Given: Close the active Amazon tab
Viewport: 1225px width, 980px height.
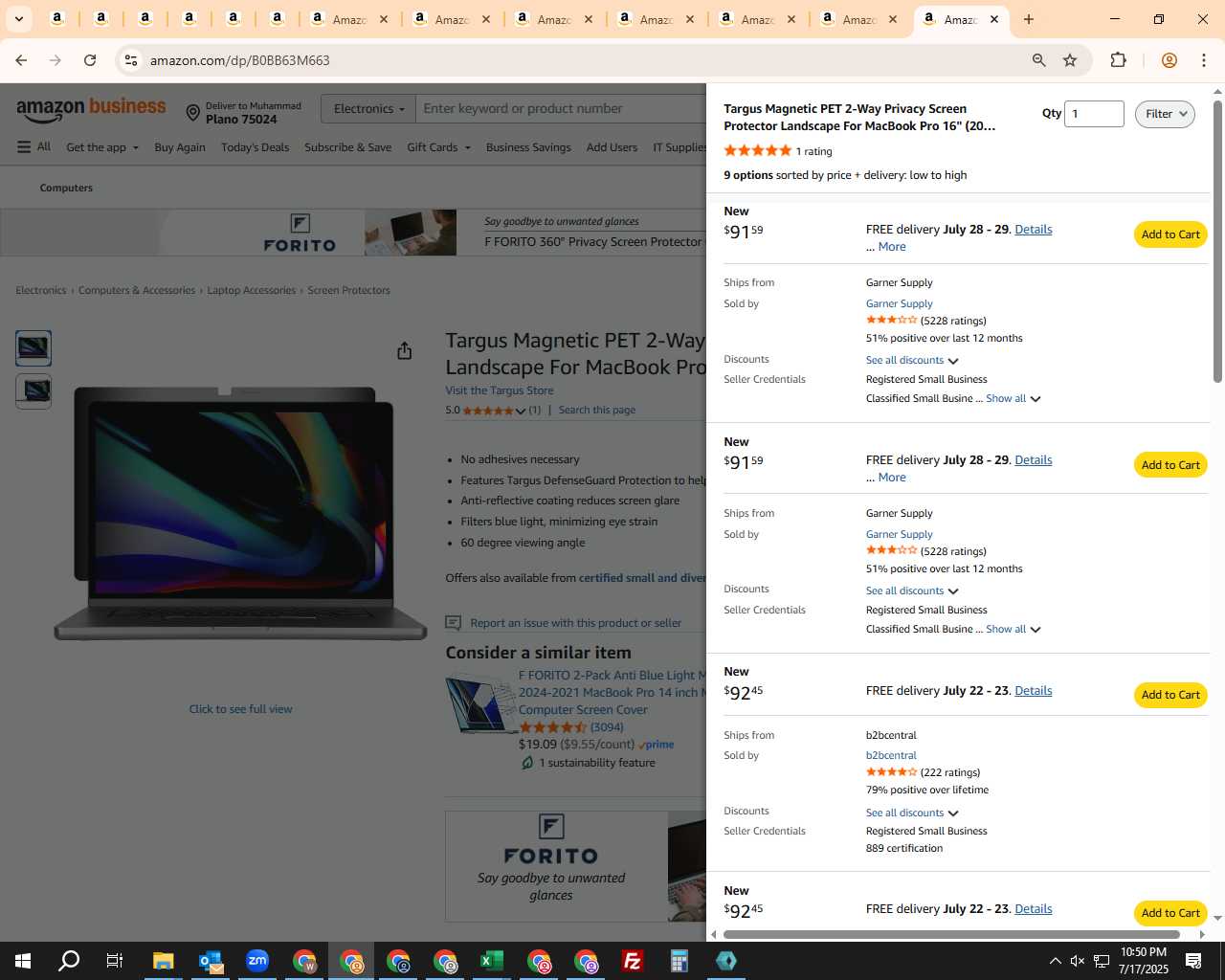Looking at the screenshot, I should point(994,19).
